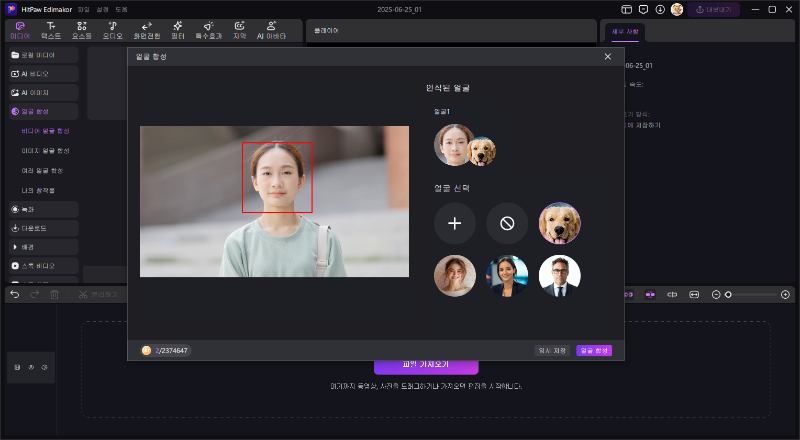Click the export button in the title bar
Viewport: 800px width, 440px height.
tap(714, 10)
